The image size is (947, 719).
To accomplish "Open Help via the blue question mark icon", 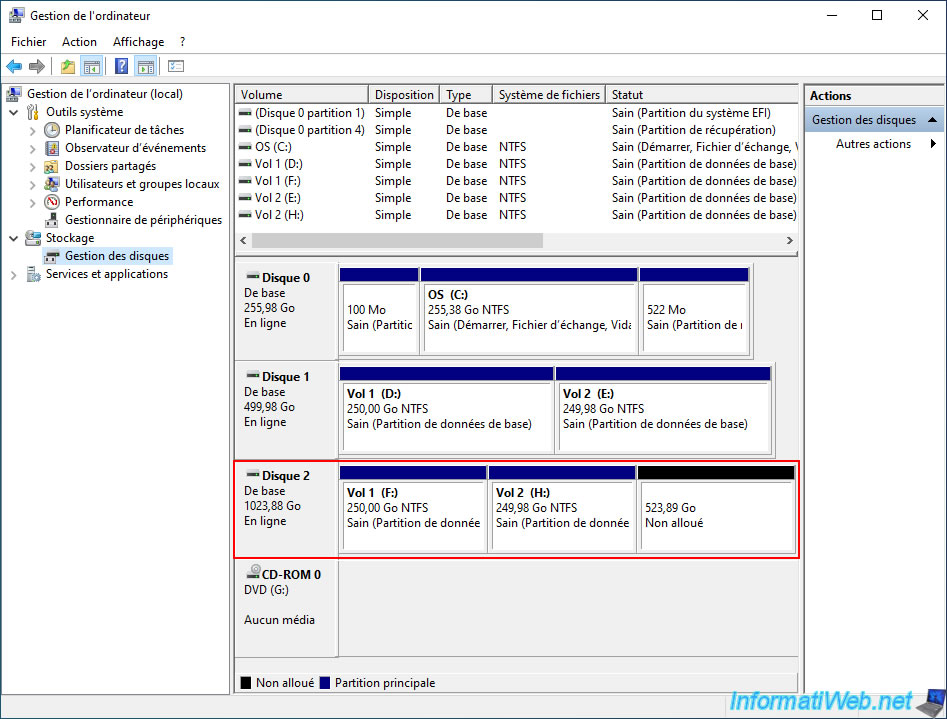I will coord(121,67).
